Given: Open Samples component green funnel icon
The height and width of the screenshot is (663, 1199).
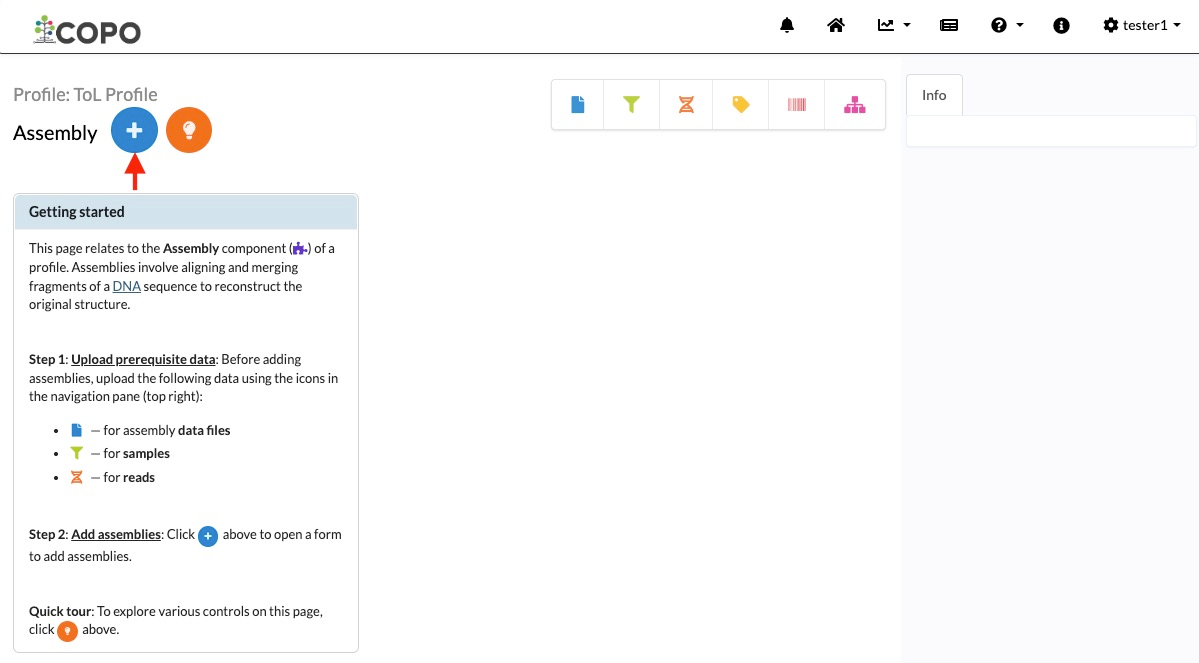Looking at the screenshot, I should 631,105.
